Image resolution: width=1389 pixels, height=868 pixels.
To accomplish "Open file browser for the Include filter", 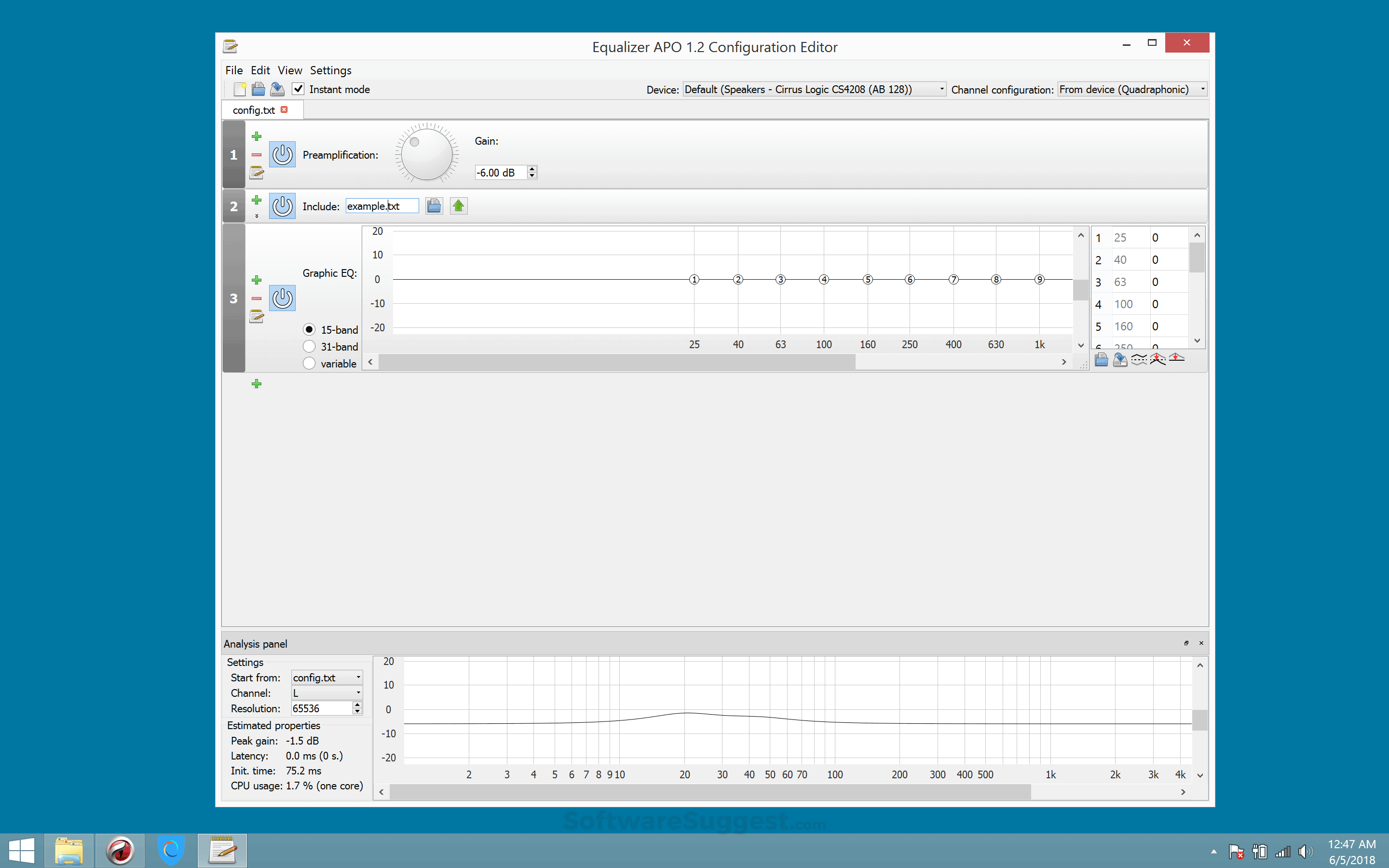I will pos(434,205).
